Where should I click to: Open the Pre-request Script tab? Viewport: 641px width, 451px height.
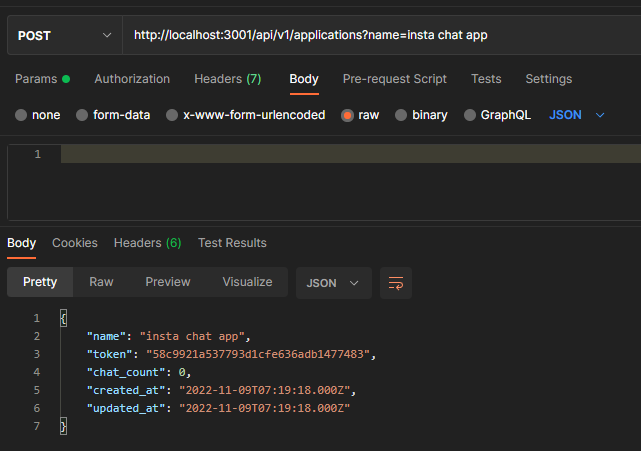pyautogui.click(x=394, y=79)
